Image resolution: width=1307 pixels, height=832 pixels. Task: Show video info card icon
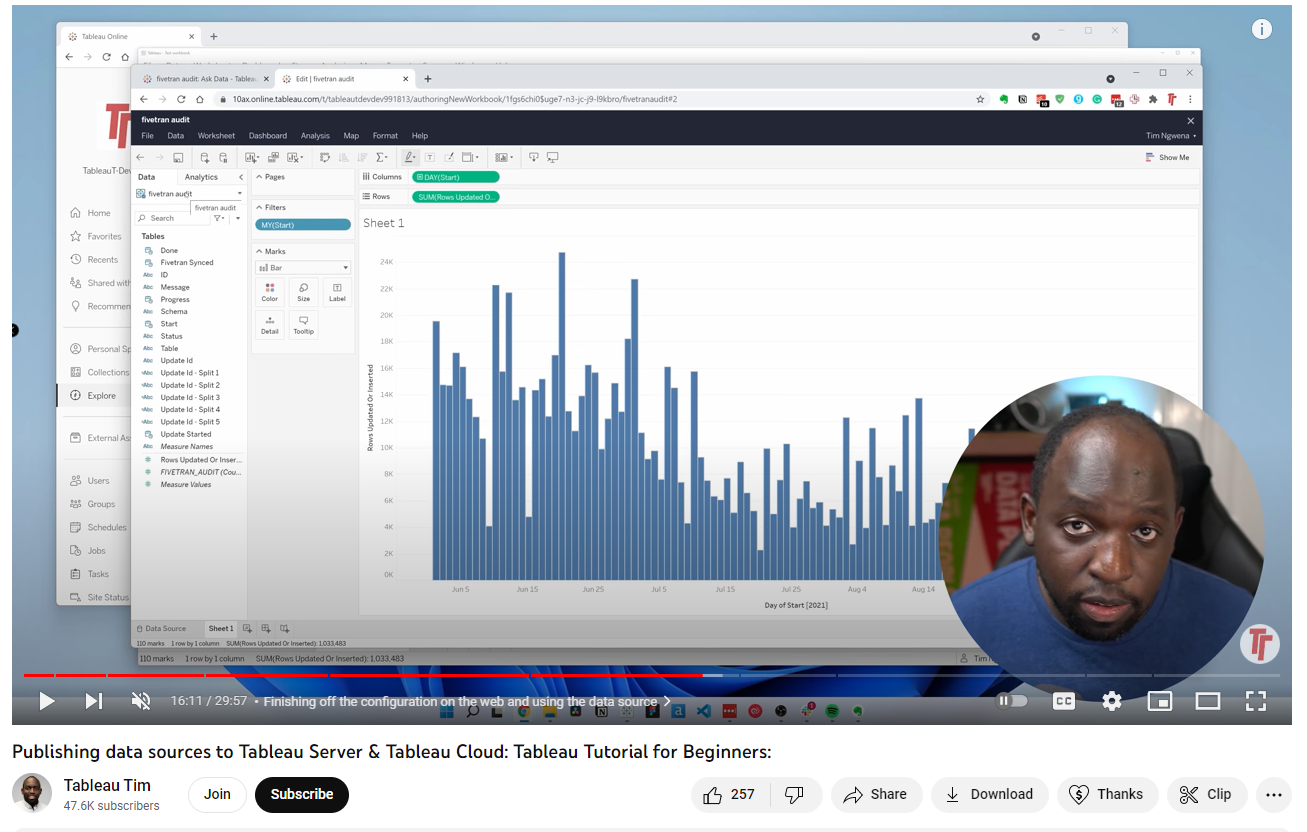[x=1262, y=29]
